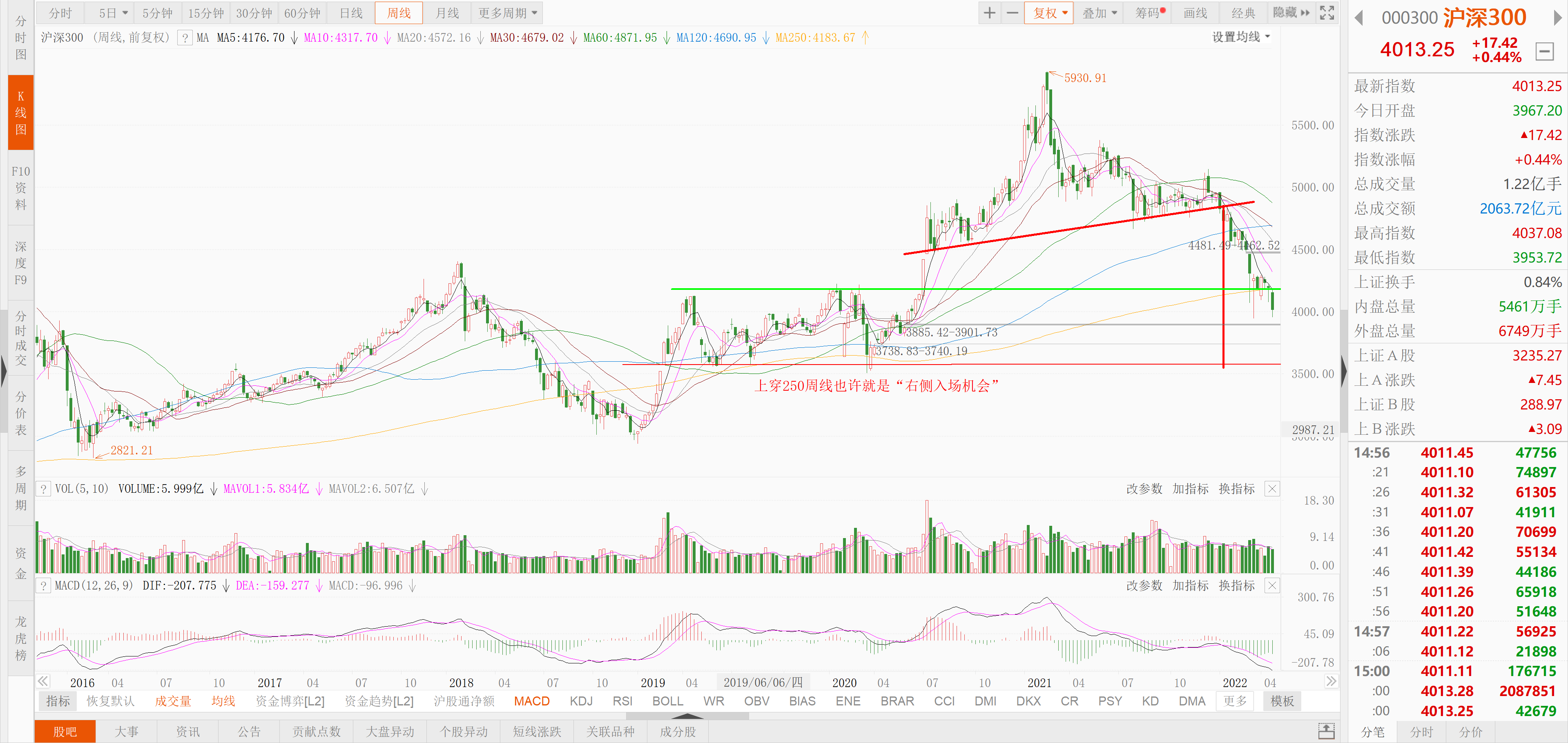Close the MACD indicator panel
The width and height of the screenshot is (1568, 743).
[x=1272, y=585]
